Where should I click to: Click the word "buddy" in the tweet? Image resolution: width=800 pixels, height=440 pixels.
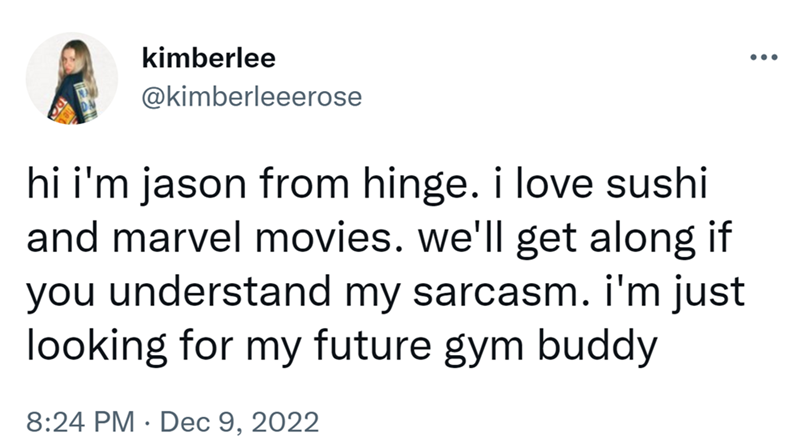[x=604, y=347]
